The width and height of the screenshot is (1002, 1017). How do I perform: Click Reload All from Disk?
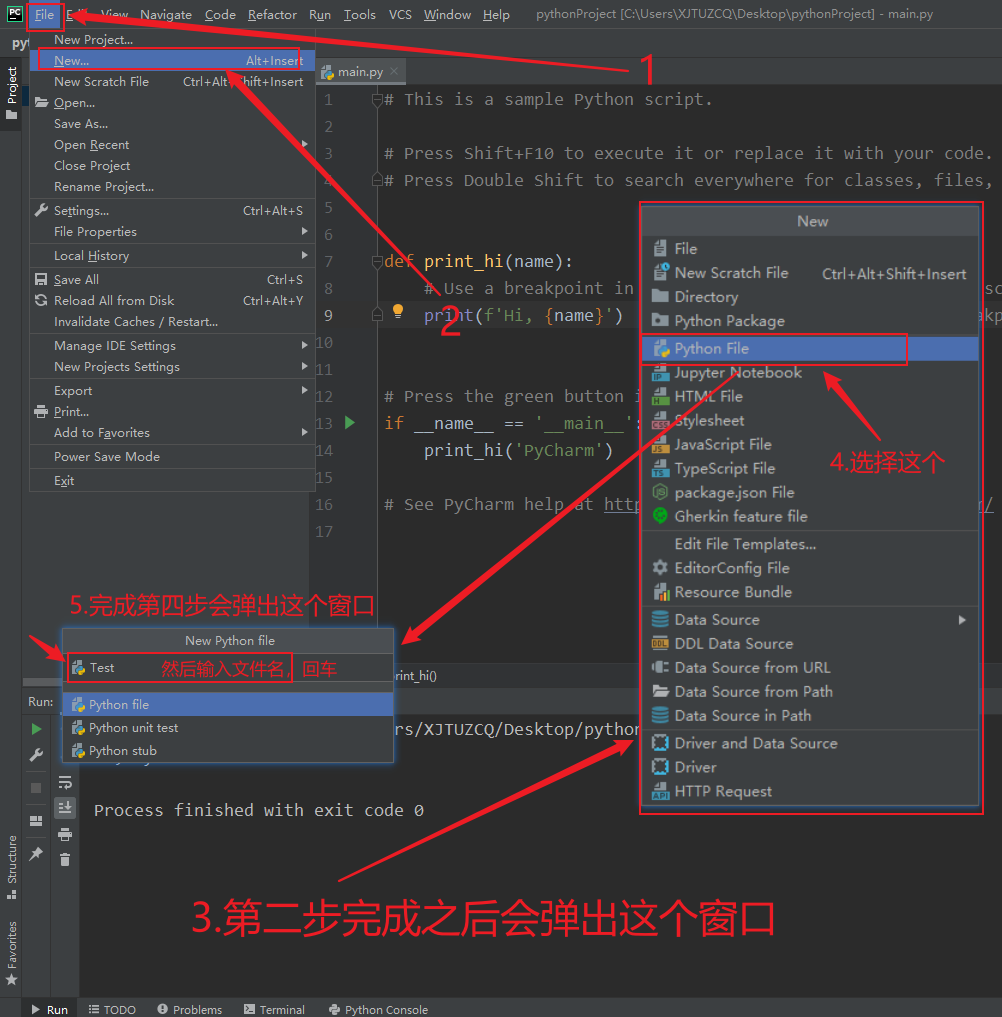click(x=173, y=300)
